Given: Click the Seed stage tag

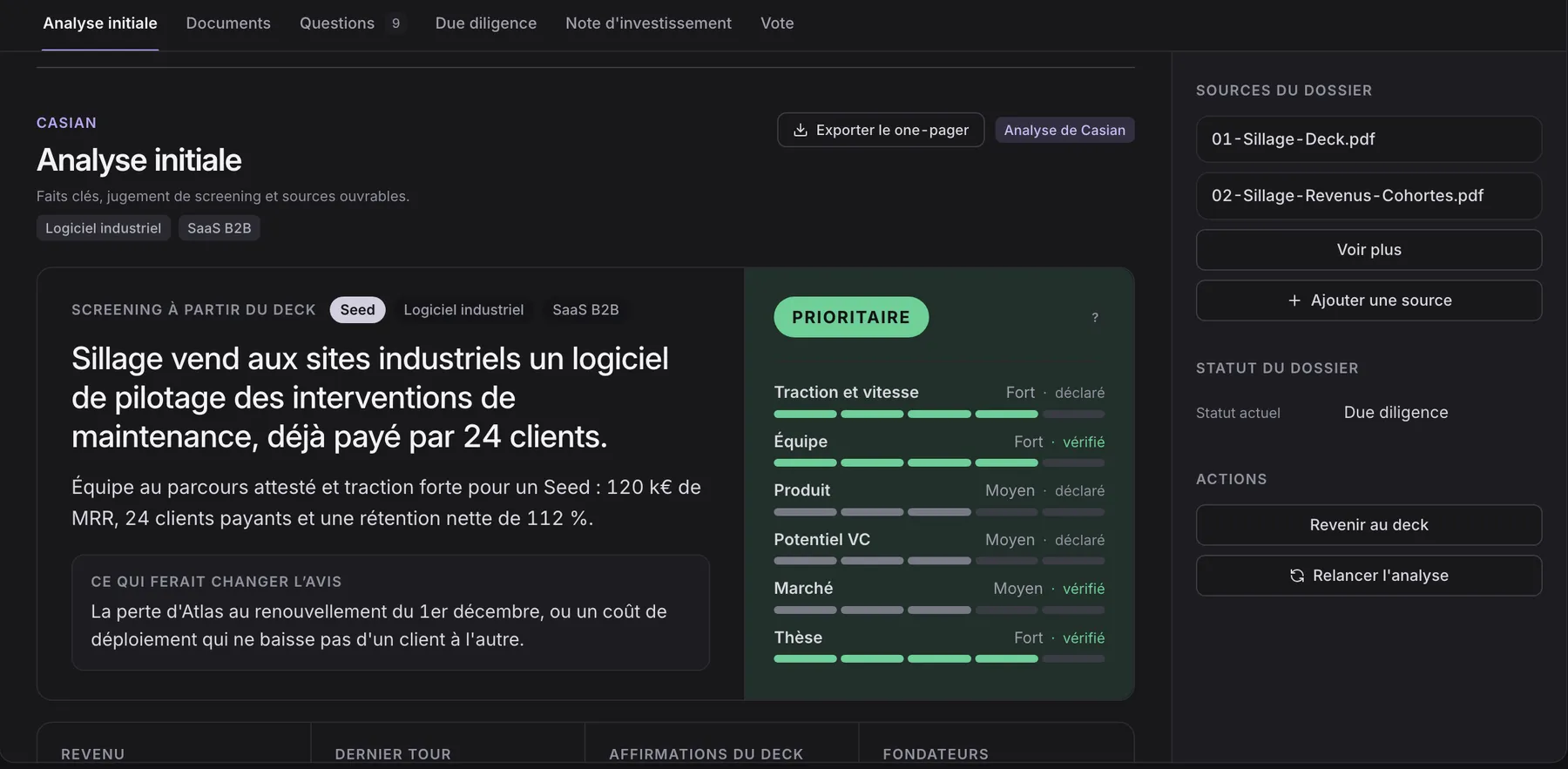Looking at the screenshot, I should [x=357, y=310].
